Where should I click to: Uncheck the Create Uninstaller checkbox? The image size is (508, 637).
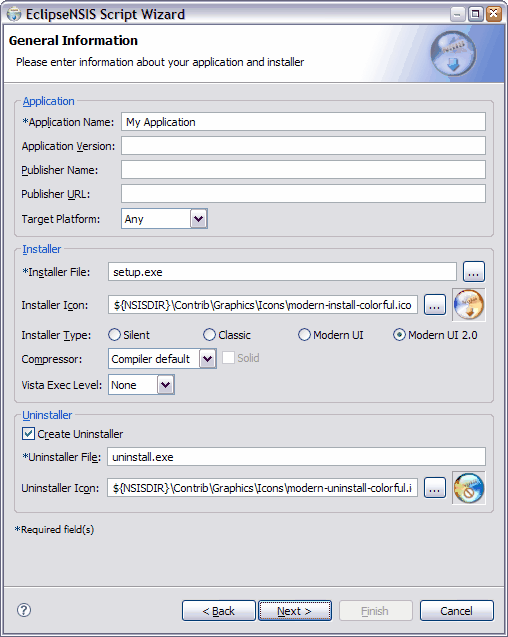(28, 433)
